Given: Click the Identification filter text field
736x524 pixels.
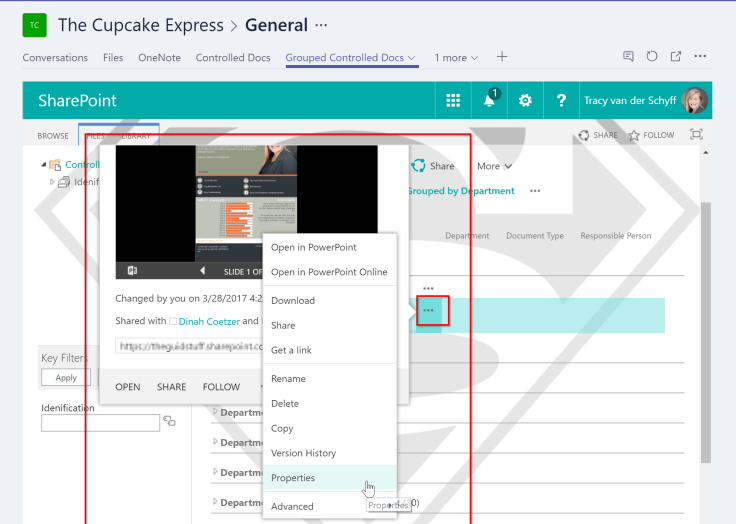Looking at the screenshot, I should tap(100, 423).
